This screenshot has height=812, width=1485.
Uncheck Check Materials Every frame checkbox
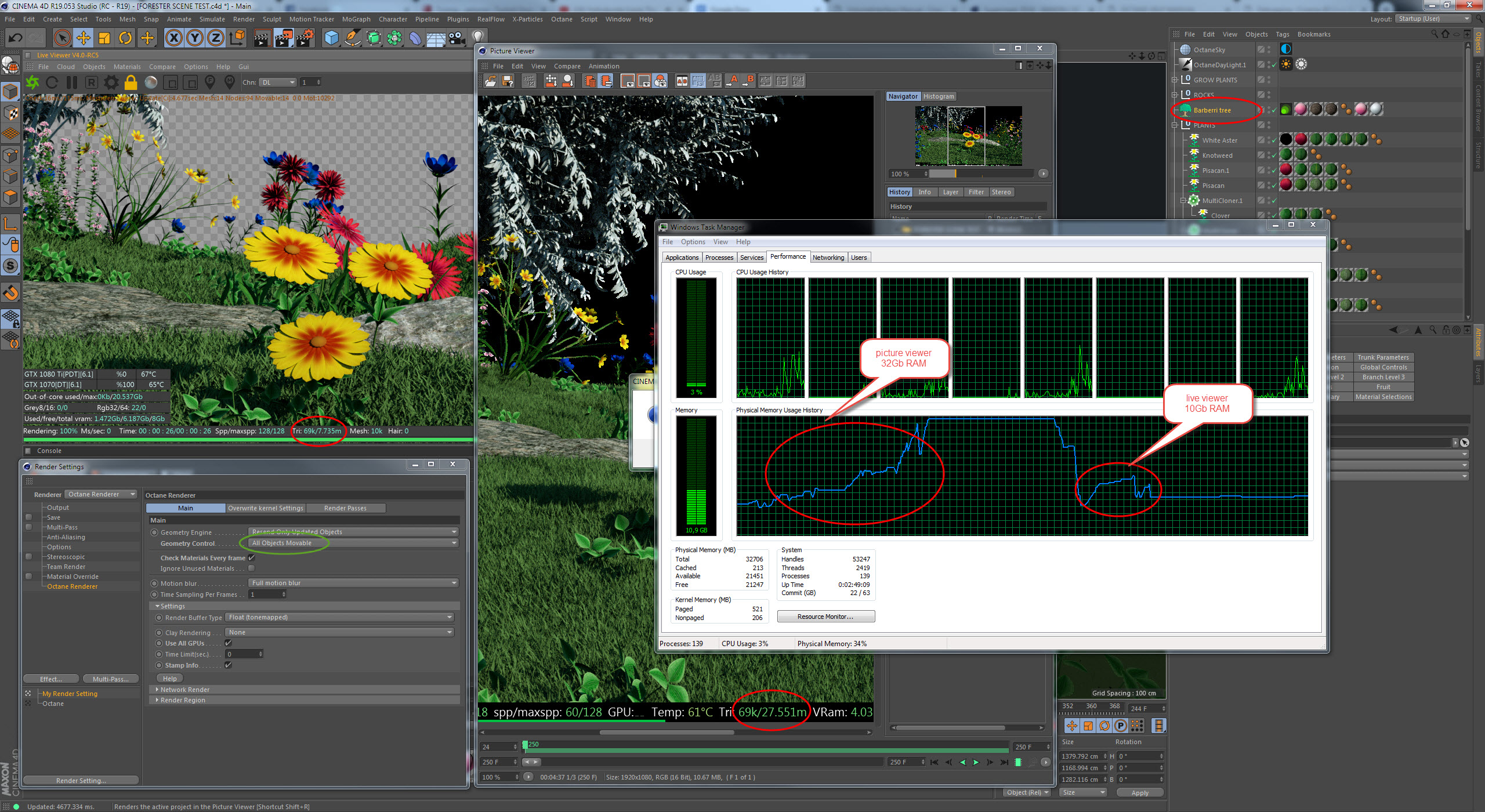(x=252, y=558)
